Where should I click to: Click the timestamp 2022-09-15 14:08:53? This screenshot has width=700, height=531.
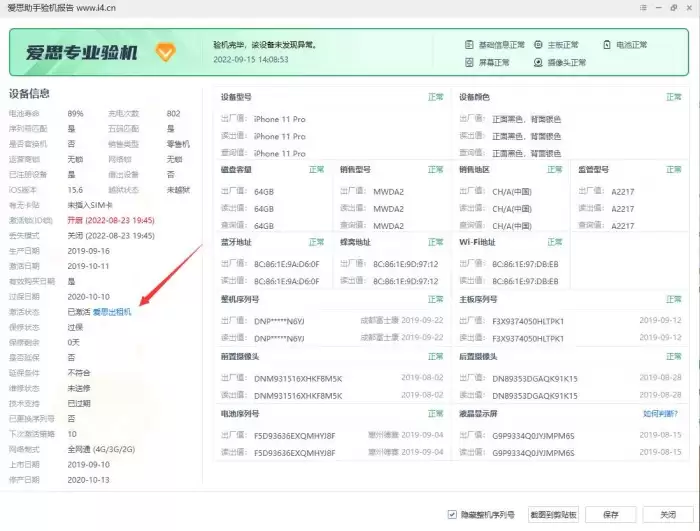tap(250, 59)
